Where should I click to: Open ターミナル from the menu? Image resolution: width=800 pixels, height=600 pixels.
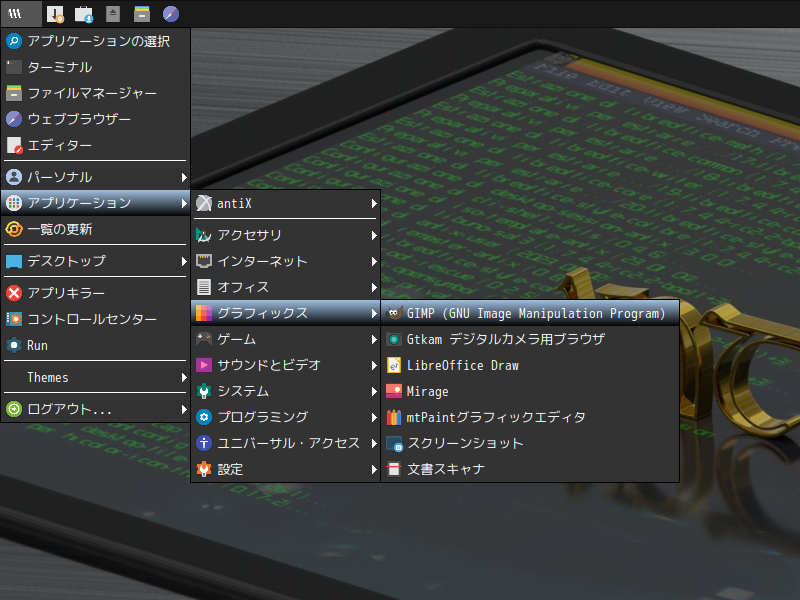point(95,67)
